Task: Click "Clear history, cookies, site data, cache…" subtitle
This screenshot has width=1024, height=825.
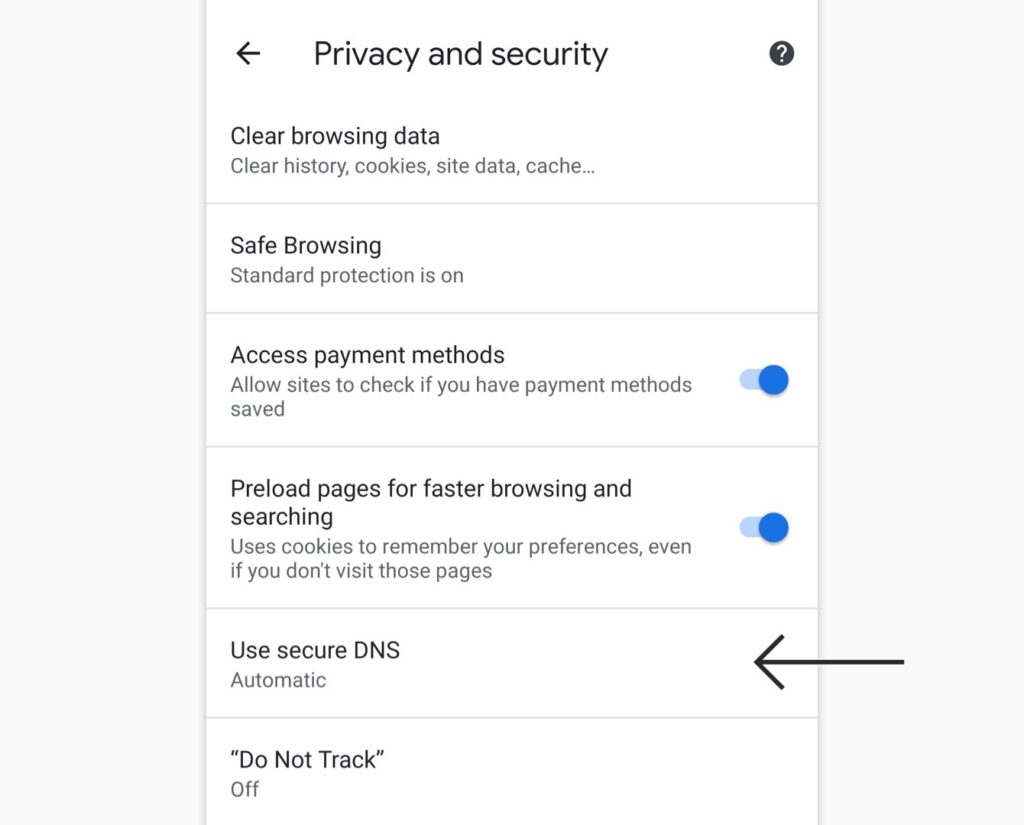Action: (412, 166)
